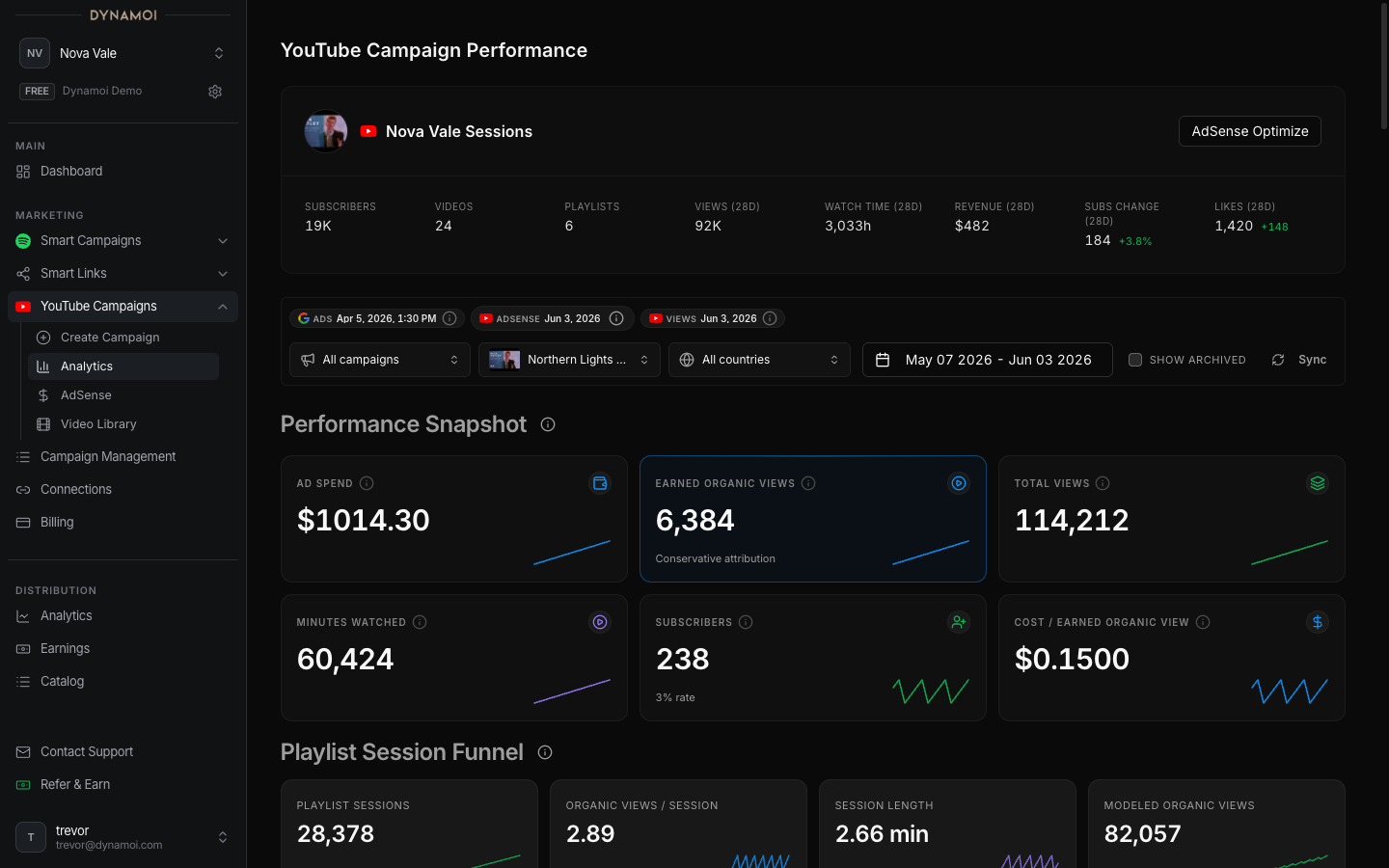Click the Subs Change +3.8% value

point(1135,242)
